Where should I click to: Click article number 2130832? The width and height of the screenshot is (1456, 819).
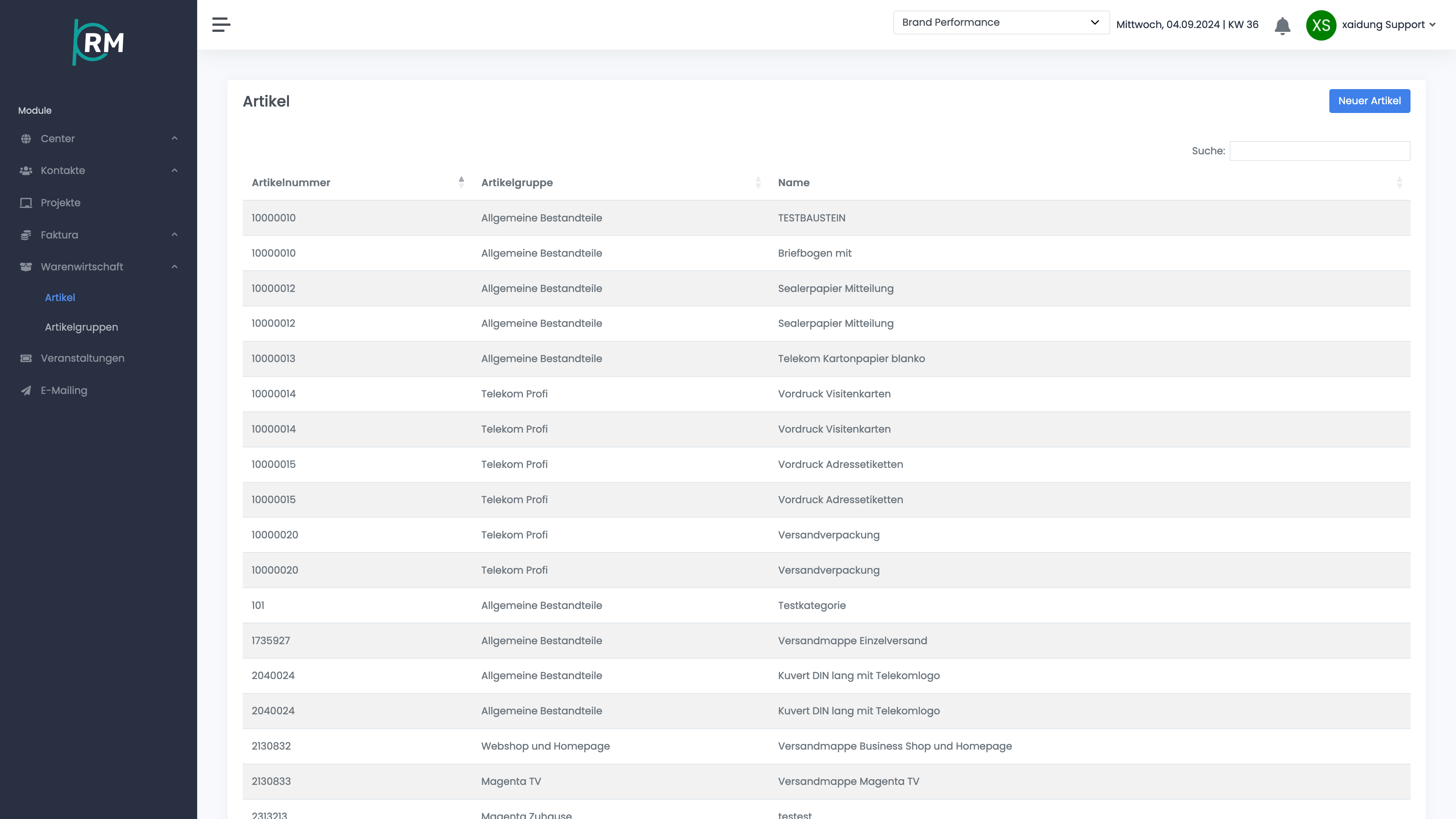pyautogui.click(x=271, y=746)
